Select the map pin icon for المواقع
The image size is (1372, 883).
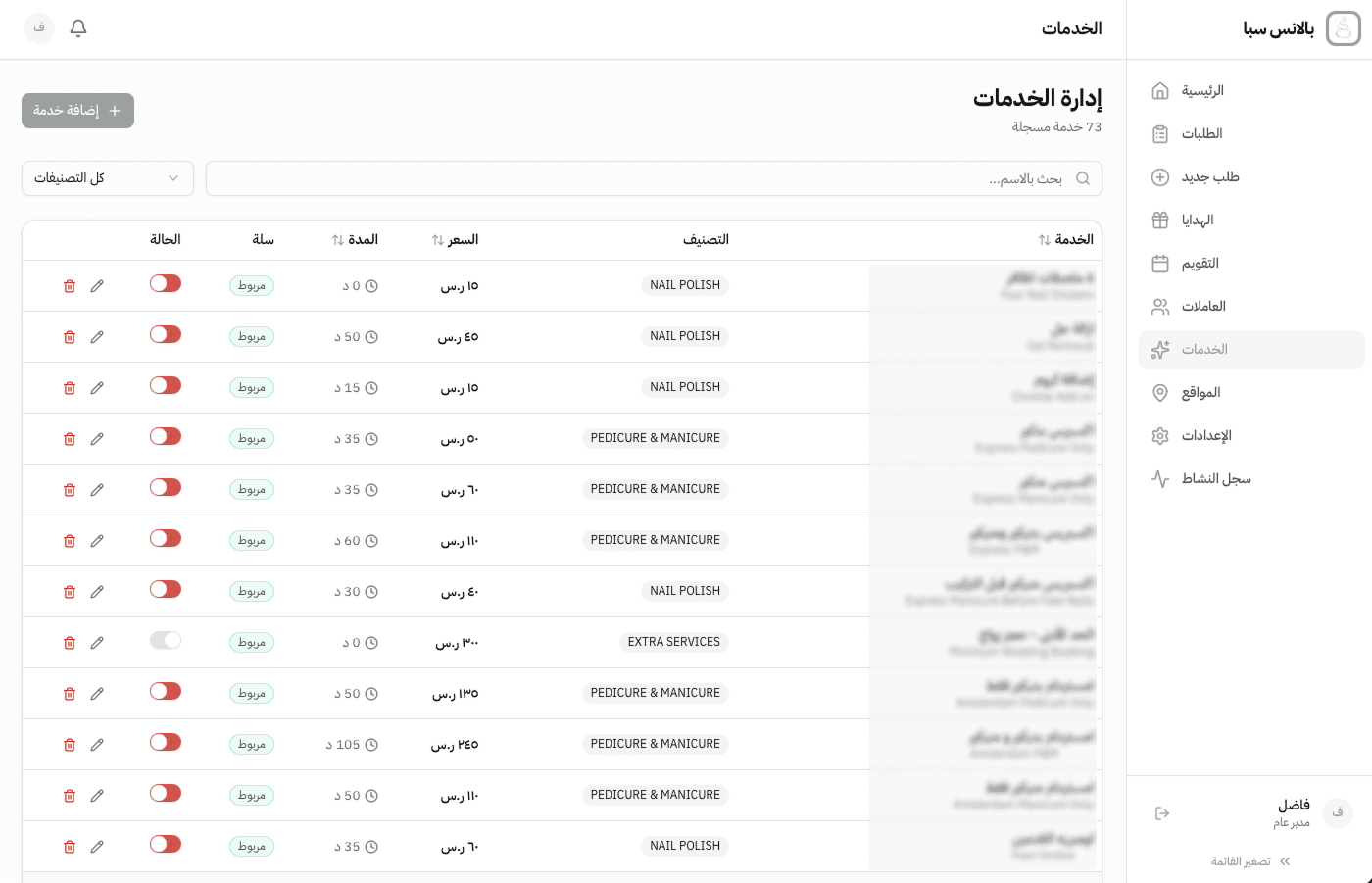1160,393
